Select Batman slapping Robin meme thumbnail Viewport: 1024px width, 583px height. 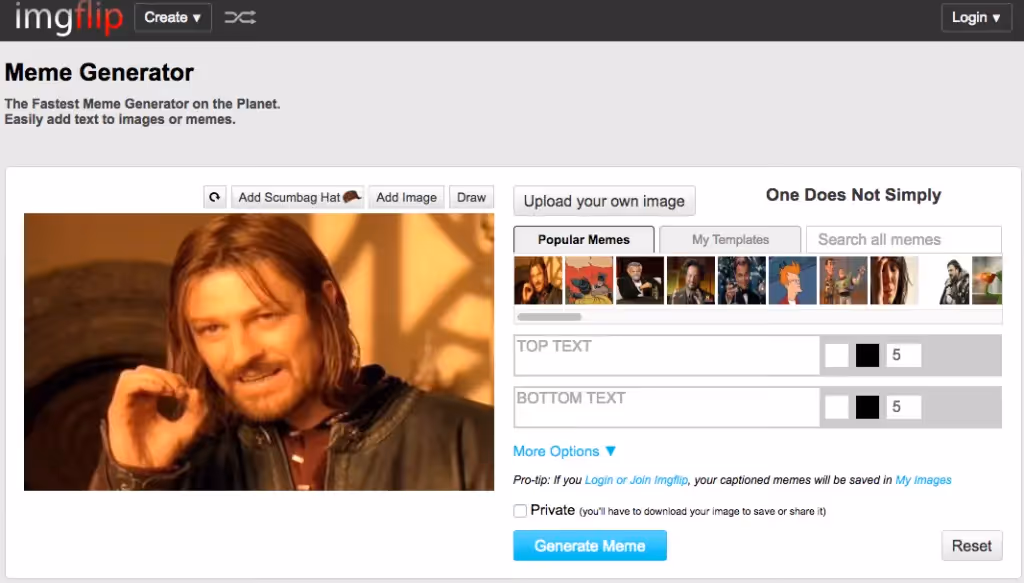click(589, 280)
